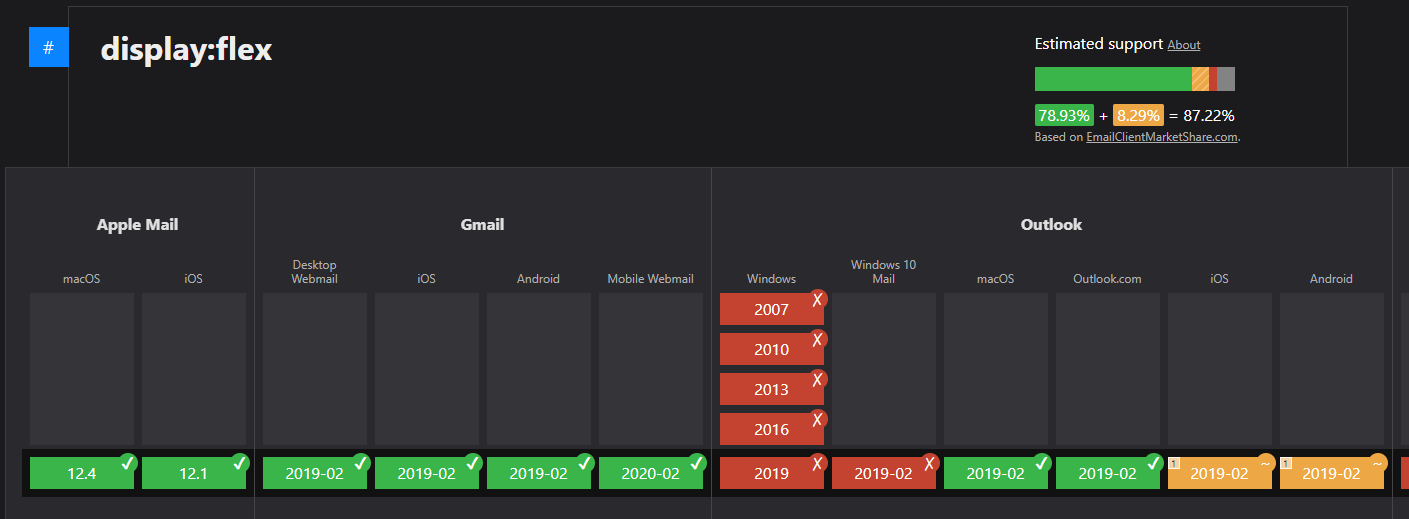Select Outlook macOS 2019-02 cell
The width and height of the screenshot is (1409, 519).
[x=994, y=474]
